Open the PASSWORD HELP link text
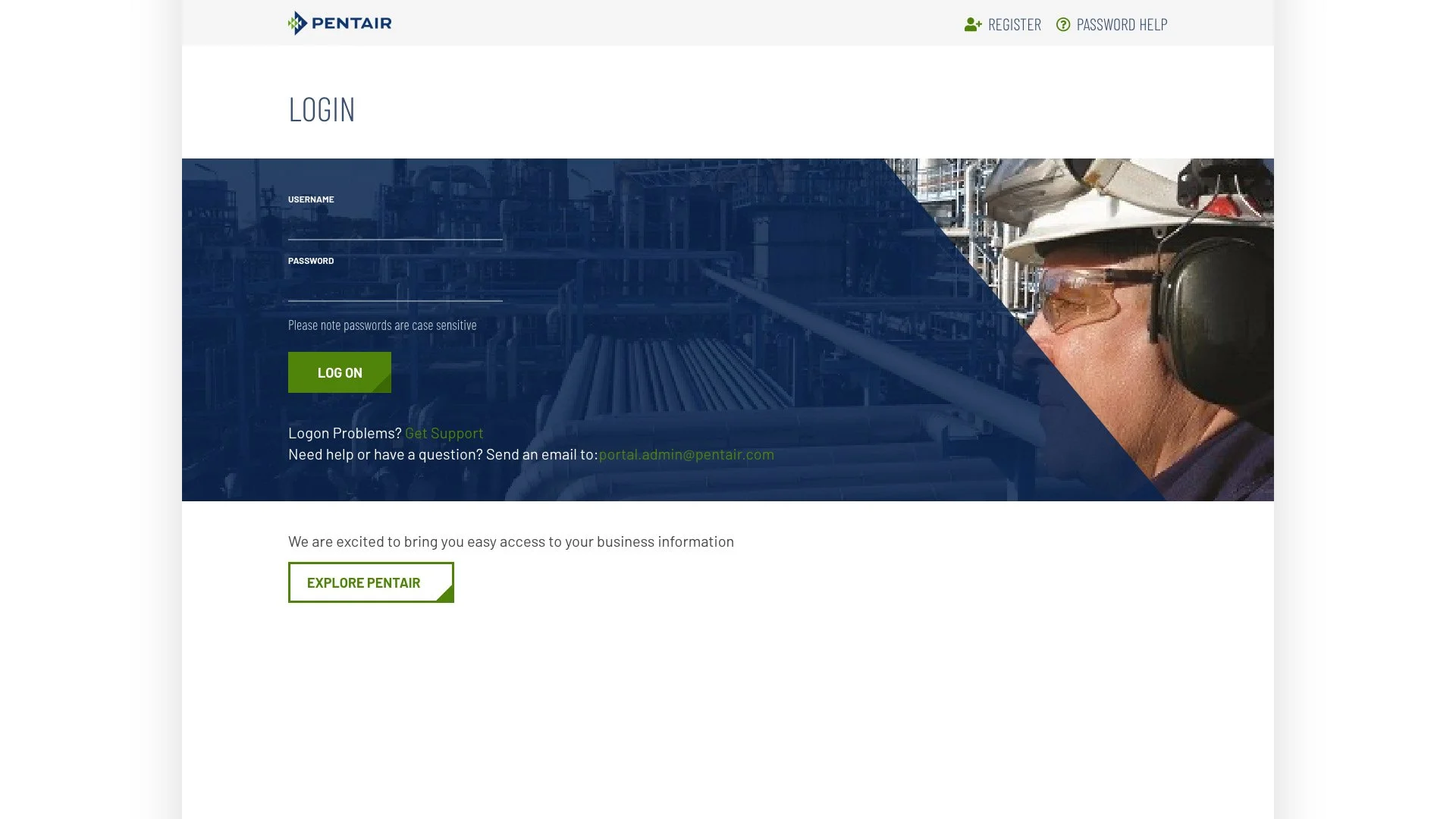The image size is (1456, 819). coord(1122,25)
